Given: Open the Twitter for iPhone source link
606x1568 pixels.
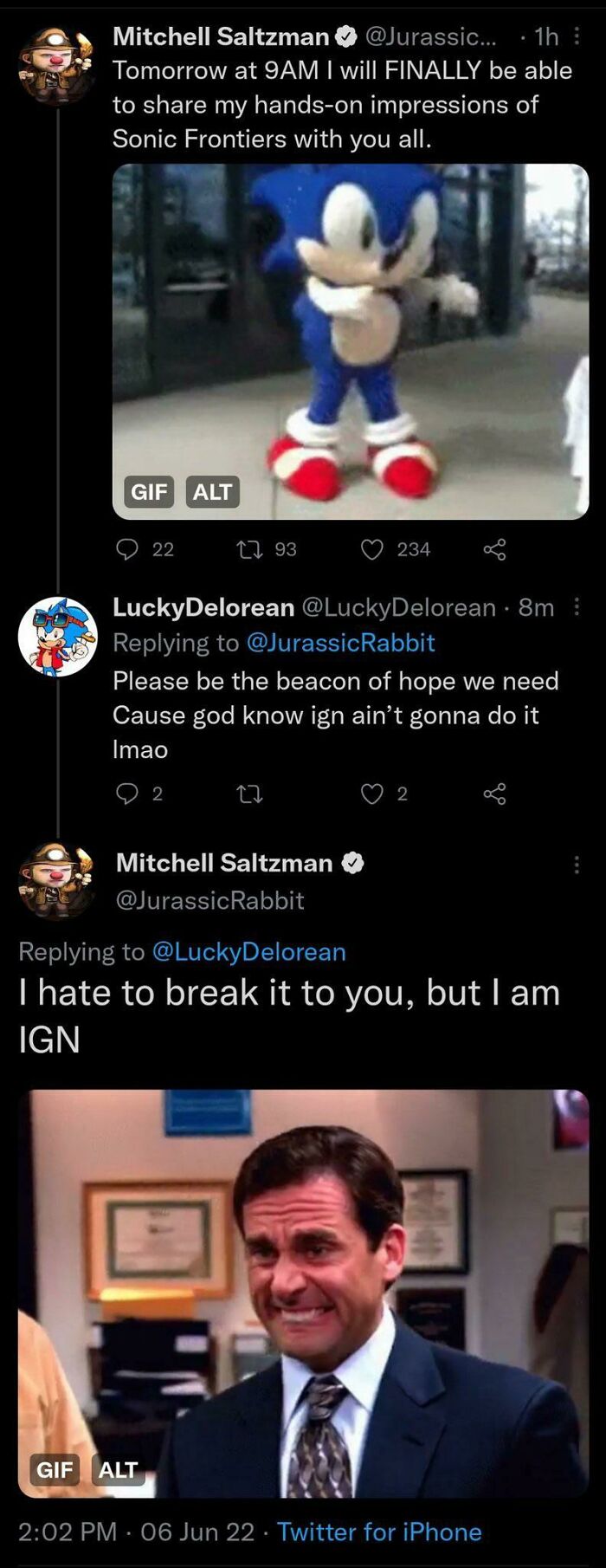Looking at the screenshot, I should [x=382, y=1532].
